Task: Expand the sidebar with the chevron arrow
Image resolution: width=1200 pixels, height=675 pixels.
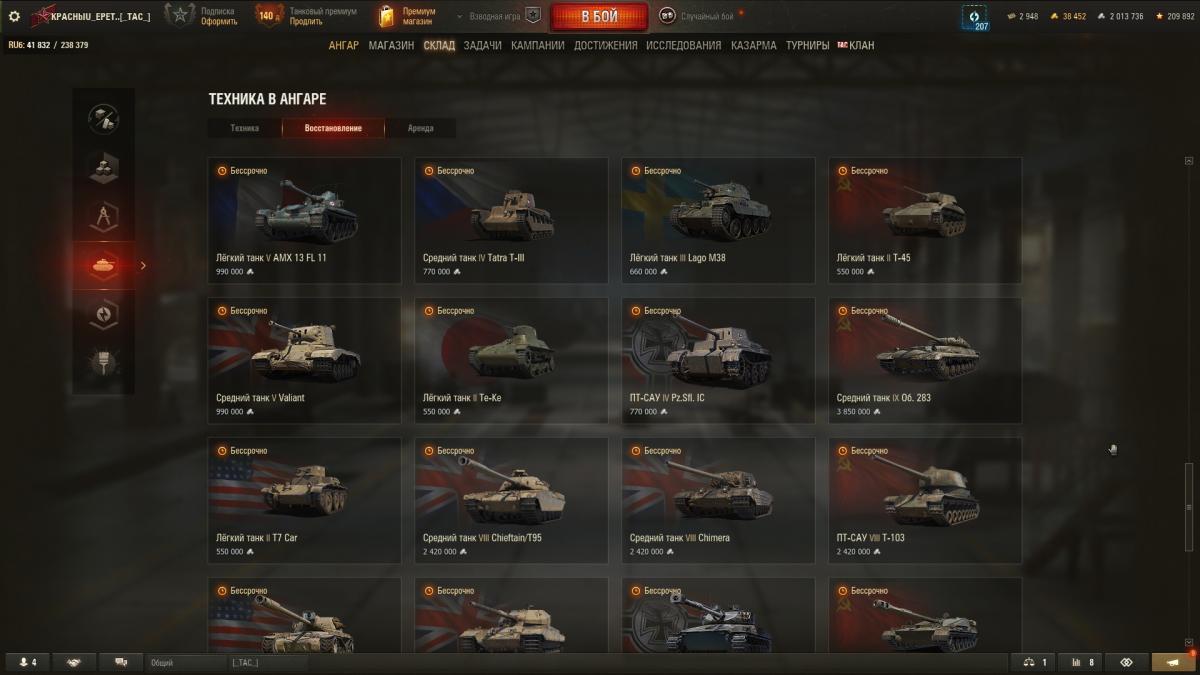Action: [x=143, y=265]
